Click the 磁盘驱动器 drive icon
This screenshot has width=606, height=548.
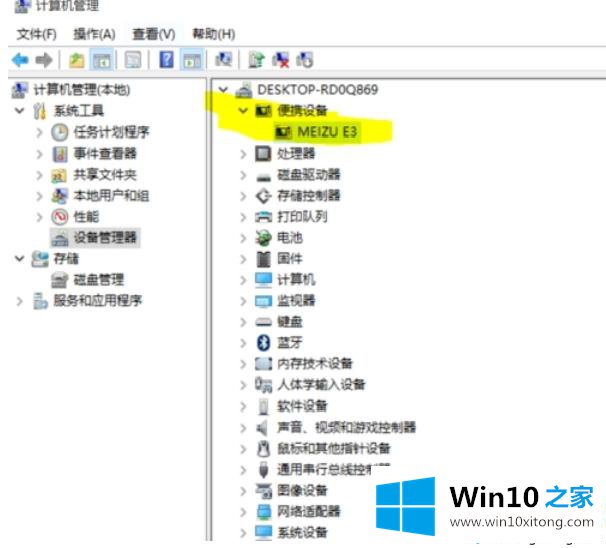264,176
